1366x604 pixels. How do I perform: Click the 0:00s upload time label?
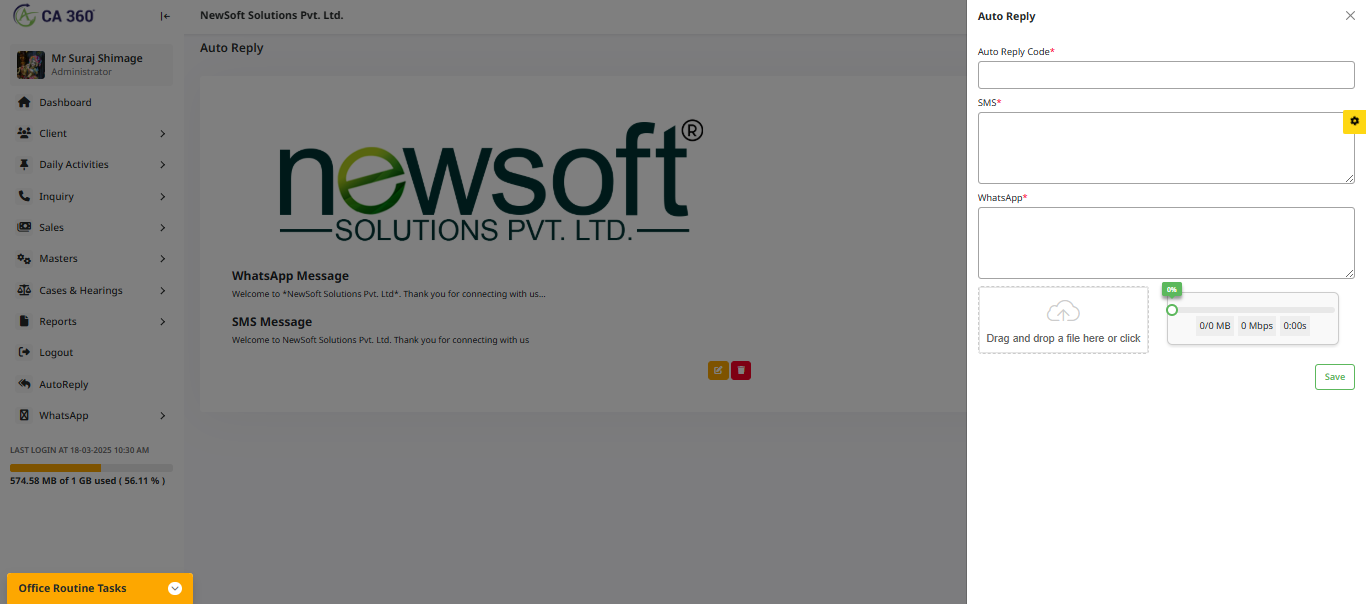tap(1295, 326)
